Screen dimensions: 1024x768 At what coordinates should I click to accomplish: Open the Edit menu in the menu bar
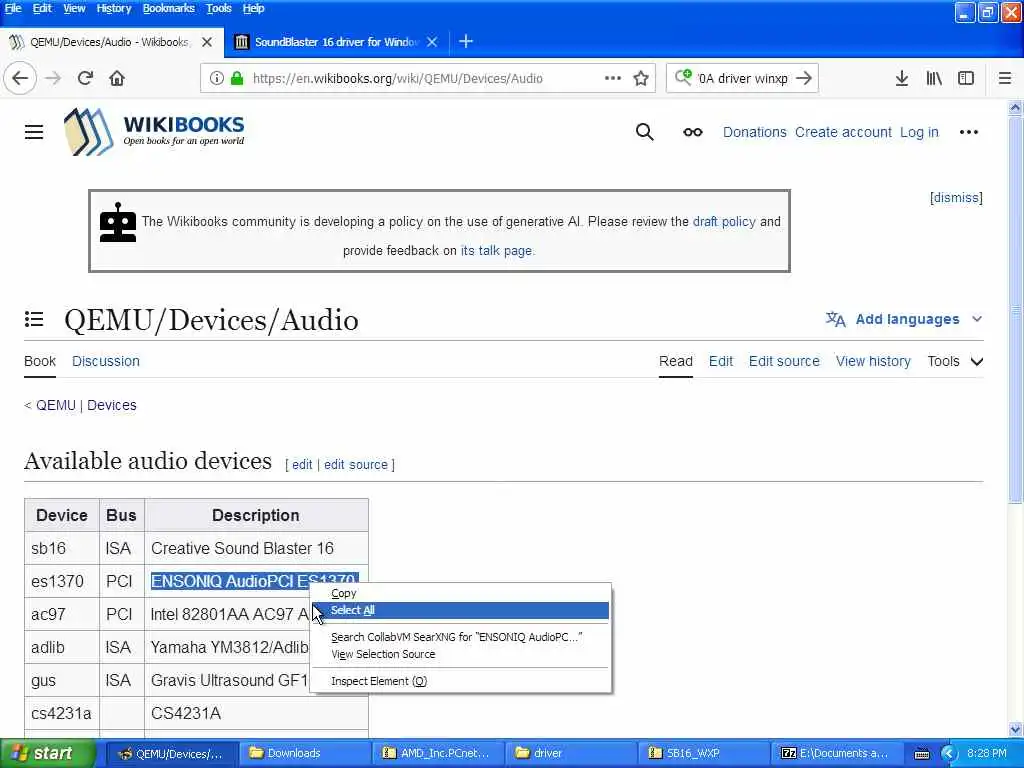tap(42, 8)
